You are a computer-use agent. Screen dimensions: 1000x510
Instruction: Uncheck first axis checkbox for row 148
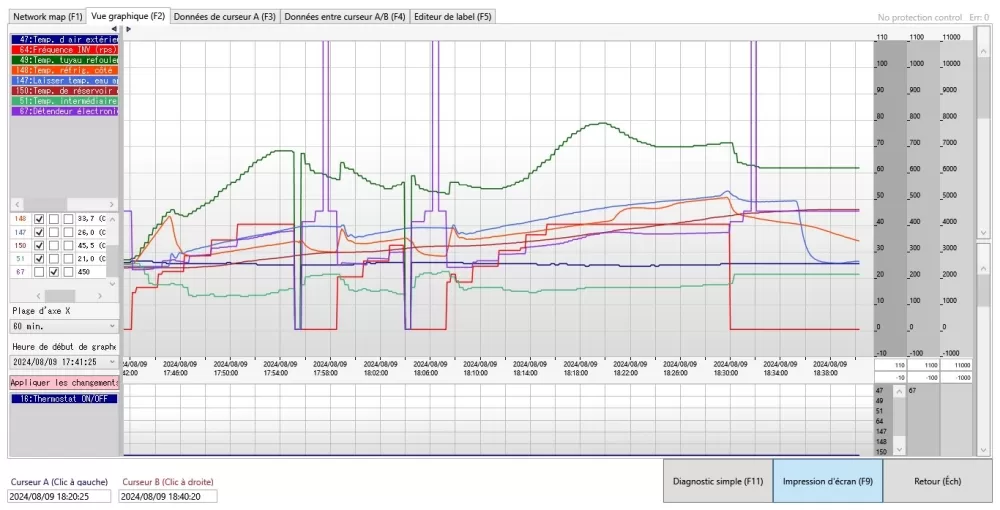[40, 219]
